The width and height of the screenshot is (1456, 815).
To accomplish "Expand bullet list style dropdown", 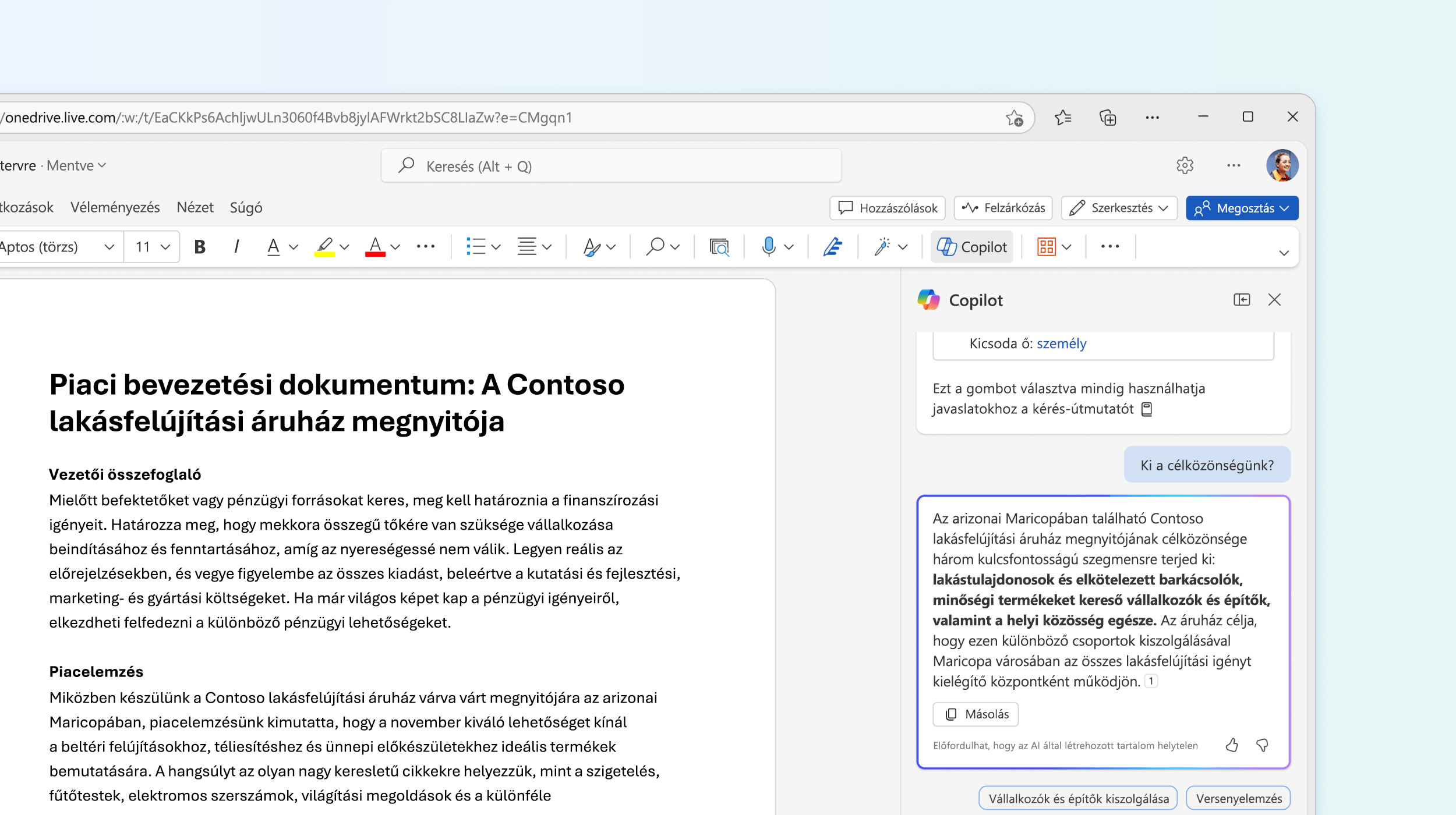I will [496, 247].
